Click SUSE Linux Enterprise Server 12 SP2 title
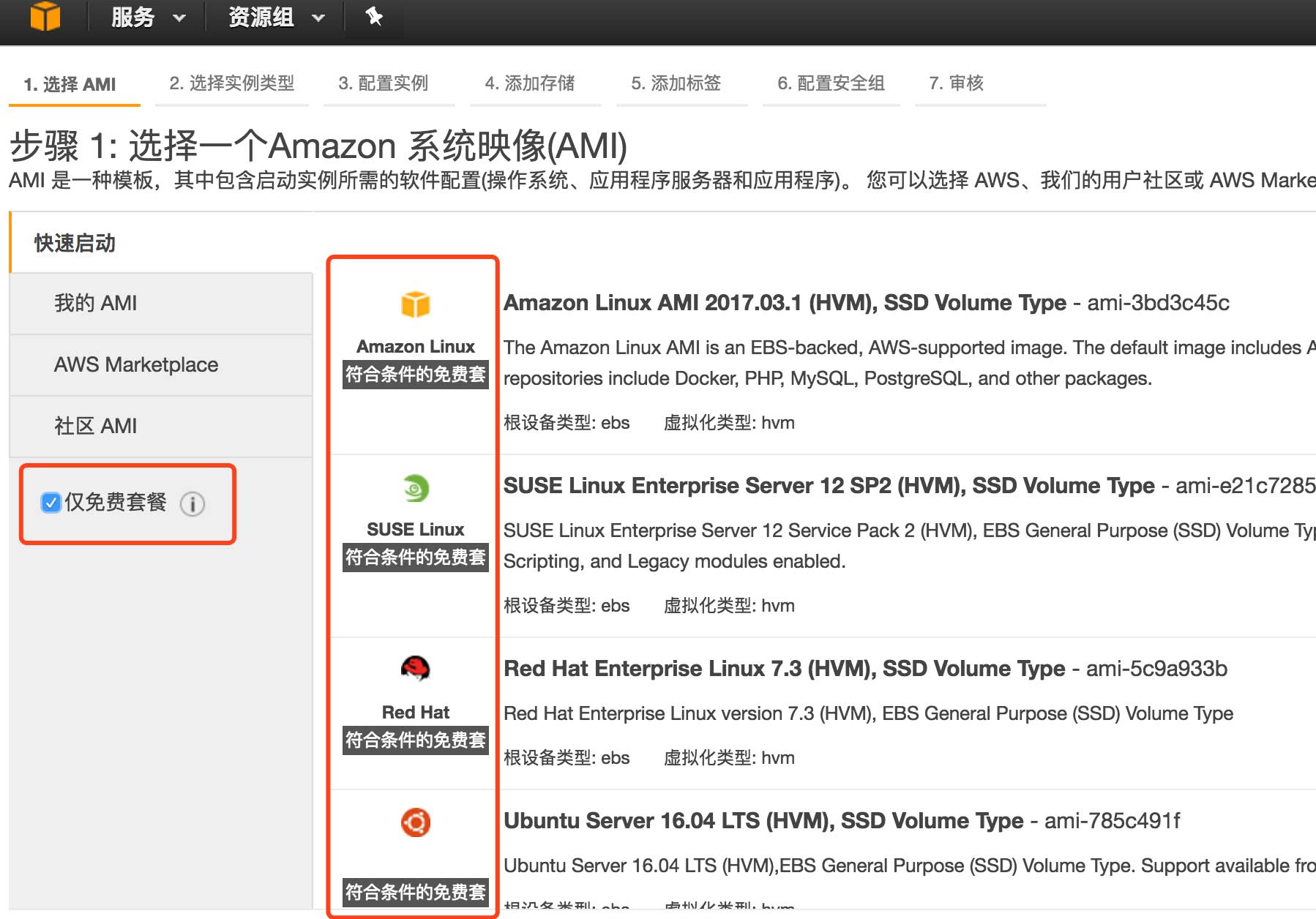The image size is (1316, 919). (829, 486)
